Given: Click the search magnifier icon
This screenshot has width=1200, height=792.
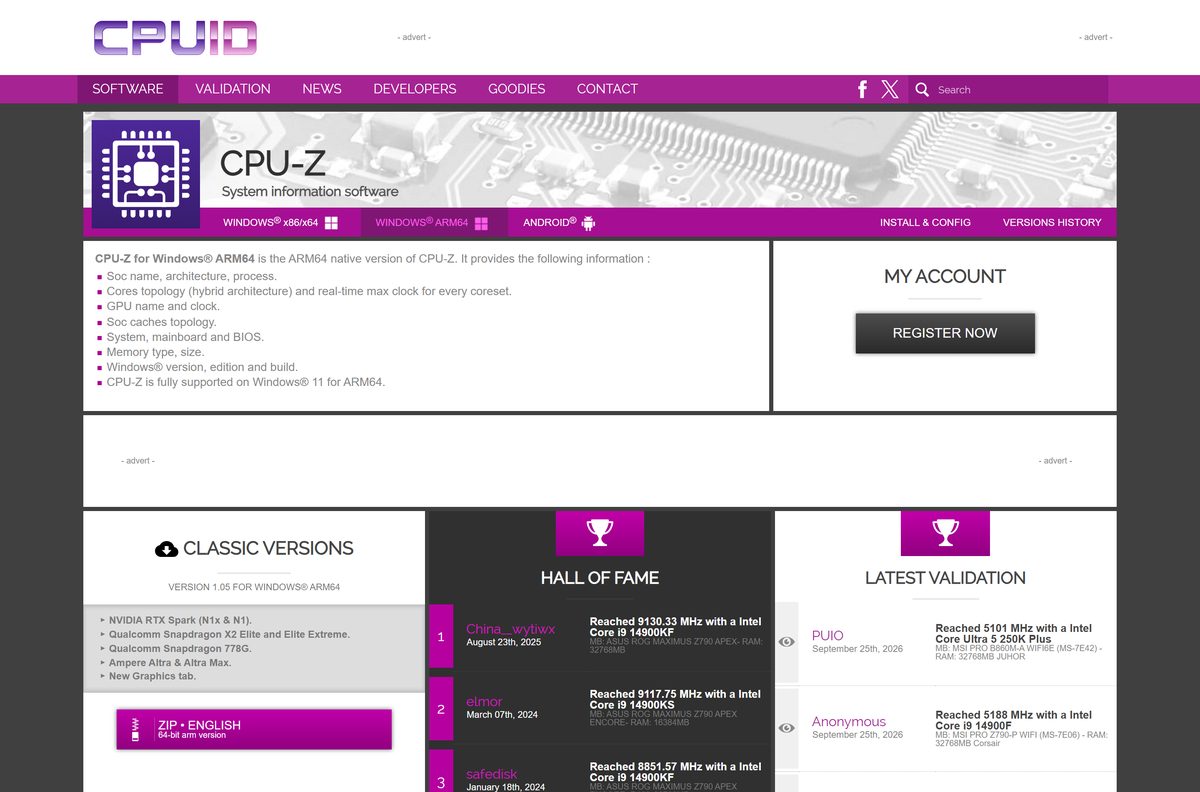Looking at the screenshot, I should 922,89.
